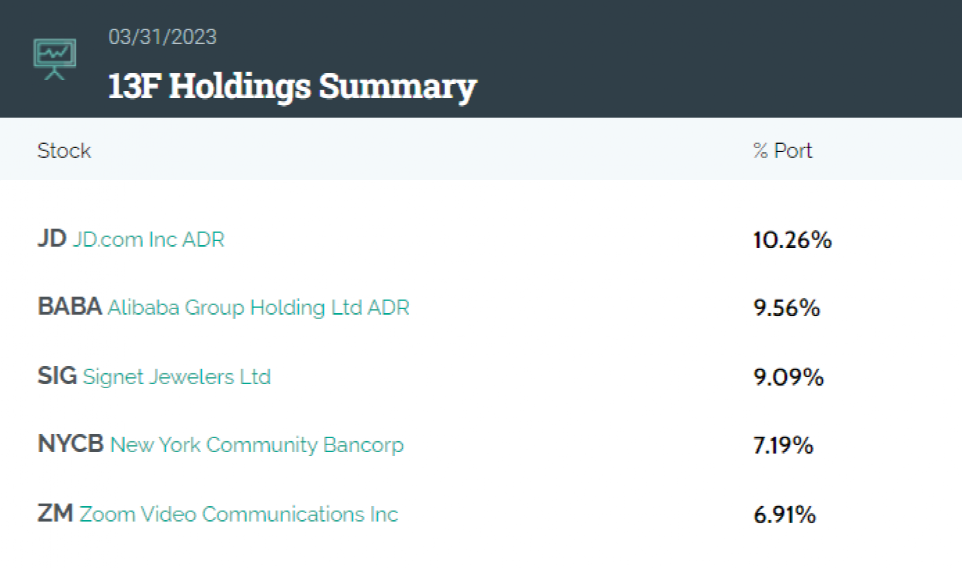Click the % Port column header
This screenshot has height=569, width=962.
click(783, 150)
